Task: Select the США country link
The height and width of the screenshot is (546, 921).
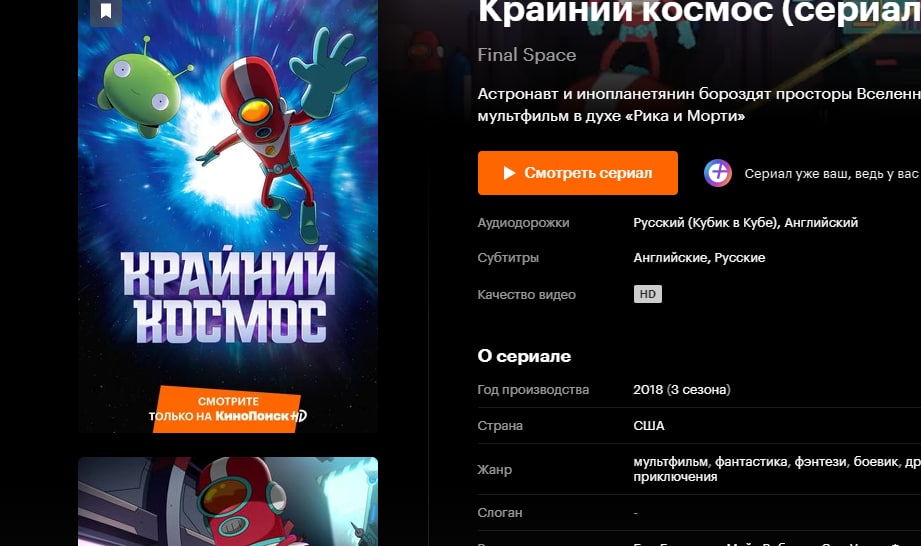Action: click(648, 426)
